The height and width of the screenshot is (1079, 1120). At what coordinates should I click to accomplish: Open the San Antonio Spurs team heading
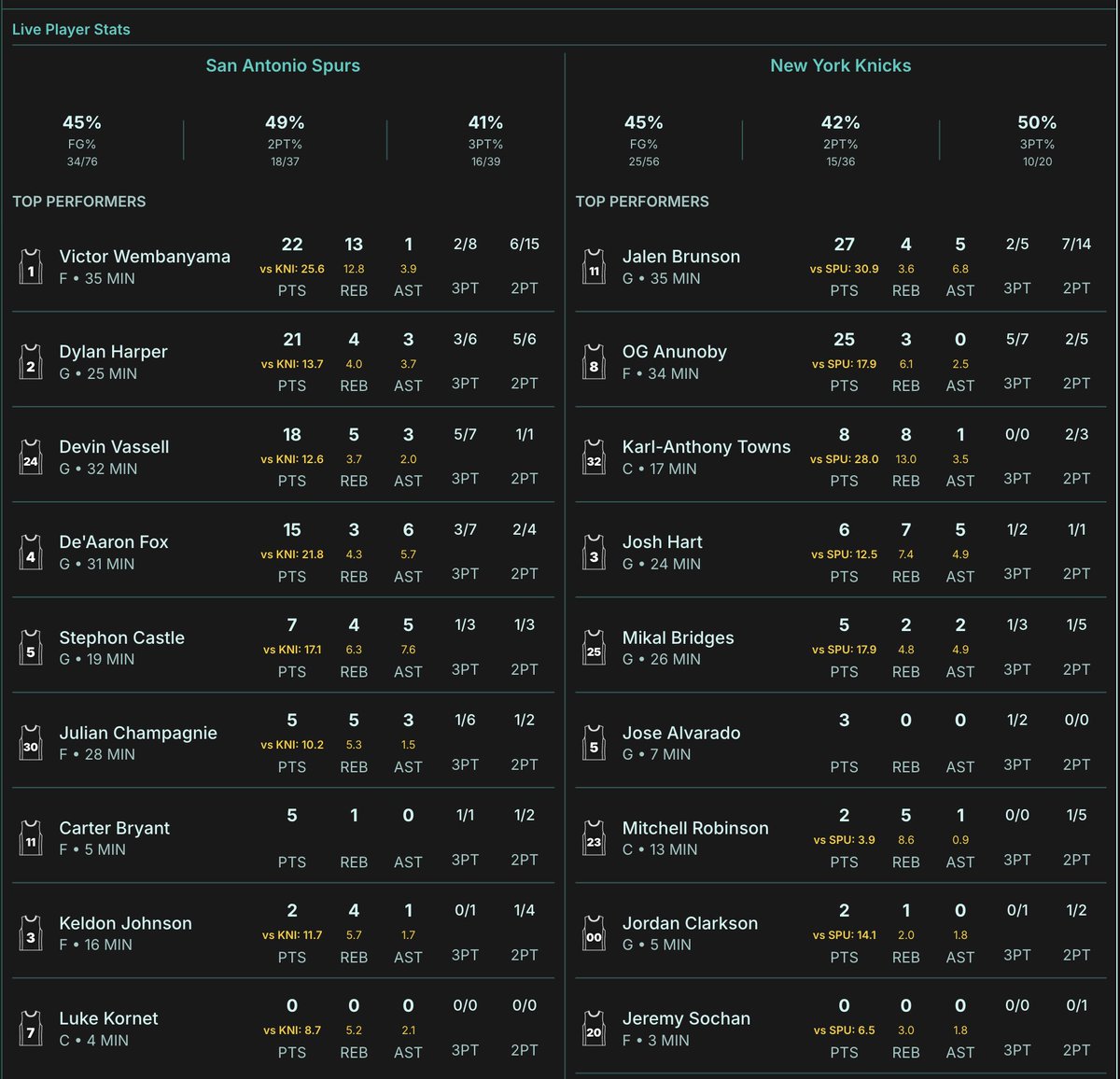283,65
